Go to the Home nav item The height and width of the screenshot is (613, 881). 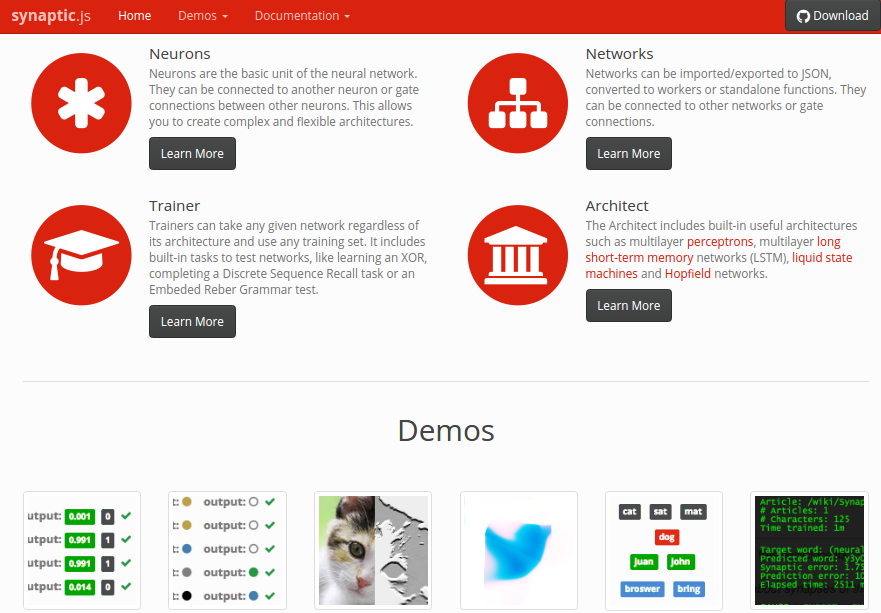click(134, 16)
